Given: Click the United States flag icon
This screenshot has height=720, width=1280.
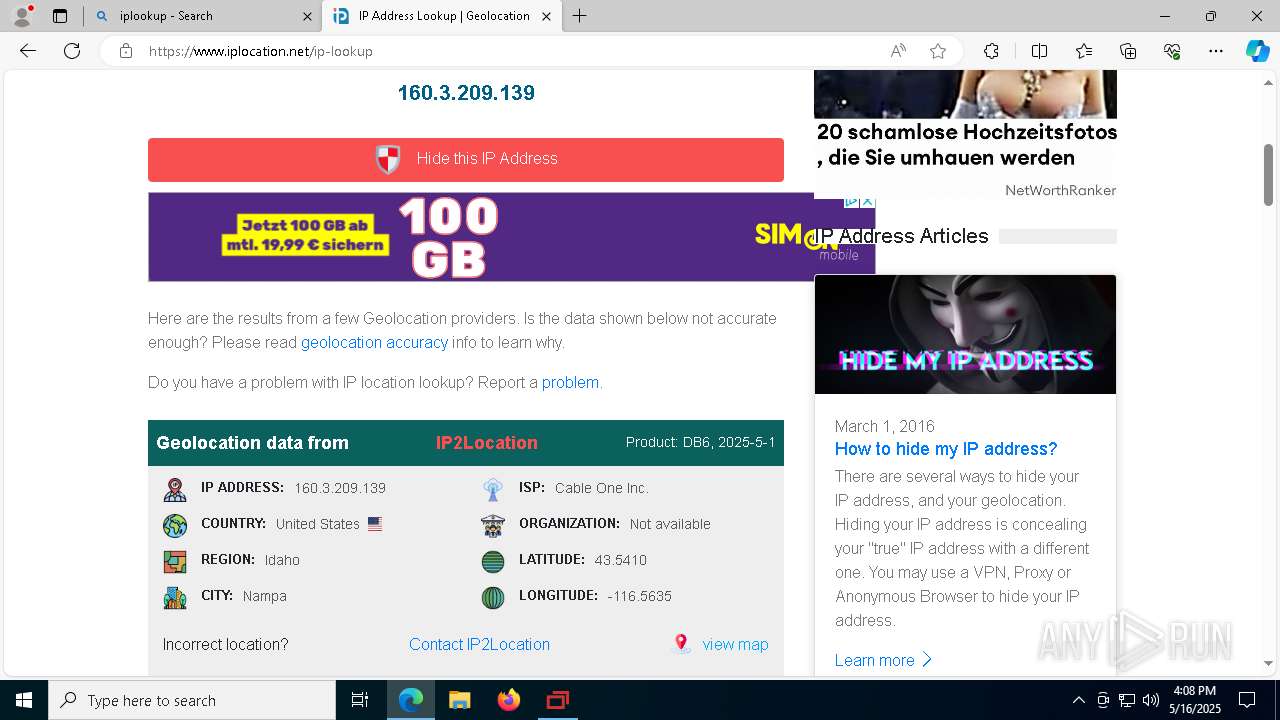Looking at the screenshot, I should [375, 524].
